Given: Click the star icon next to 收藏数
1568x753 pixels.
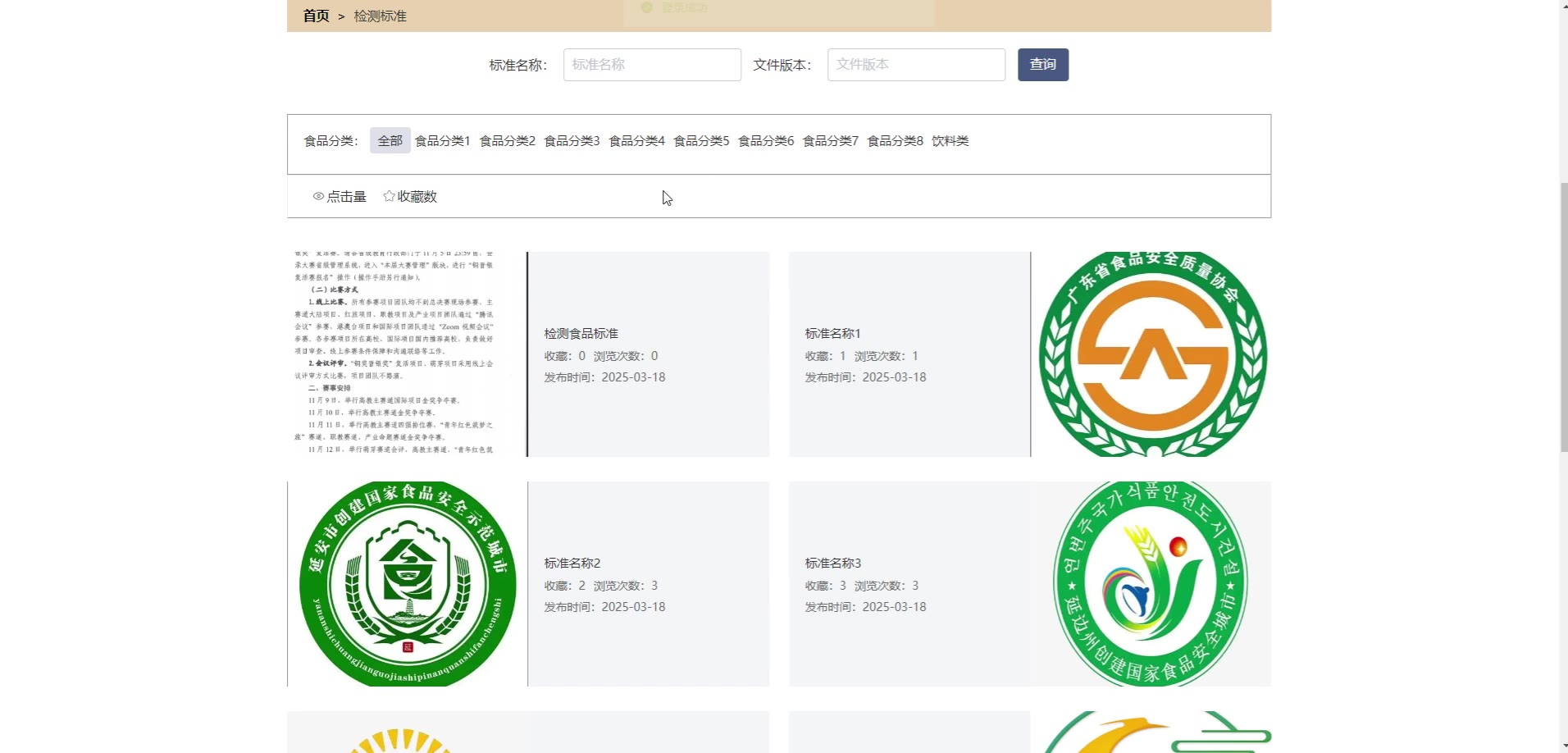Looking at the screenshot, I should [389, 196].
